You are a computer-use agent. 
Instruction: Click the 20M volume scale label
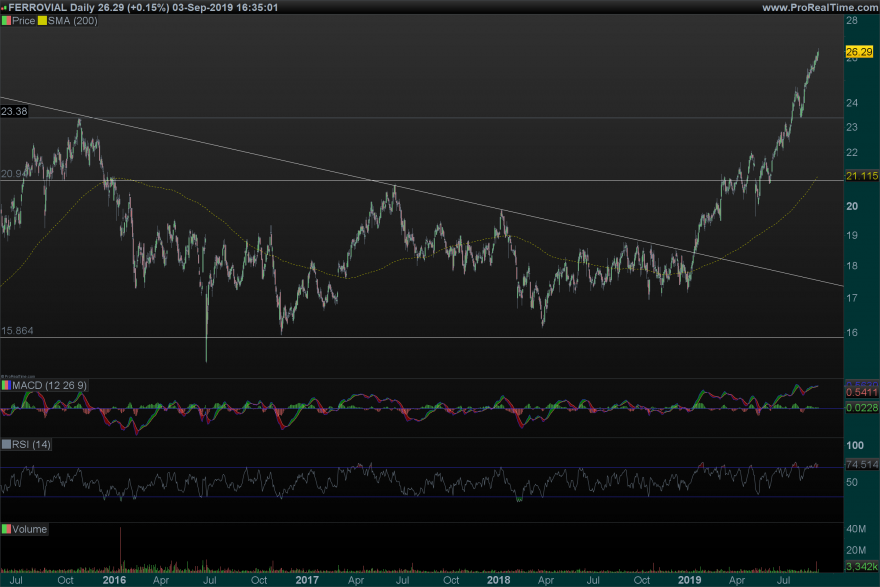pos(856,550)
